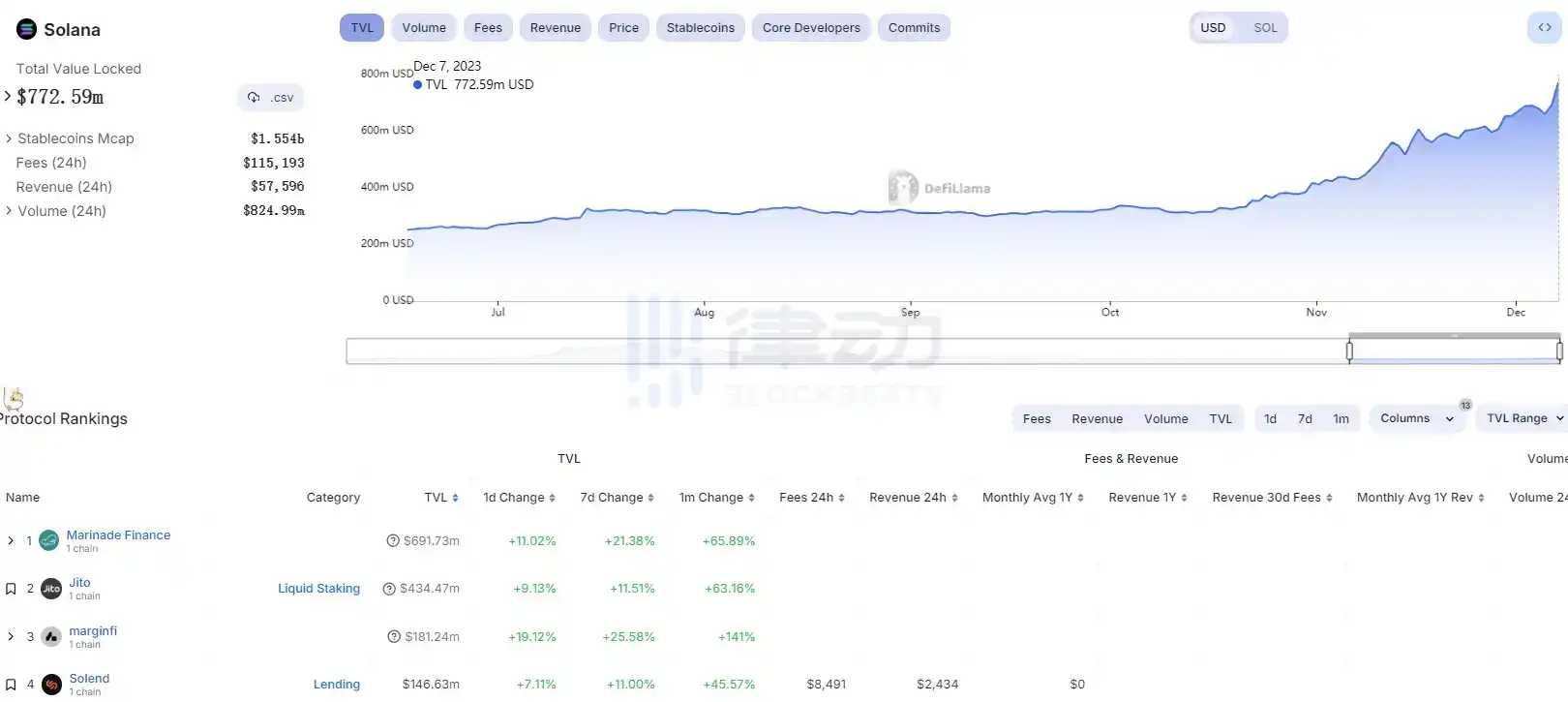This screenshot has height=702, width=1568.
Task: Click the Solana chain logo icon
Action: (27, 29)
